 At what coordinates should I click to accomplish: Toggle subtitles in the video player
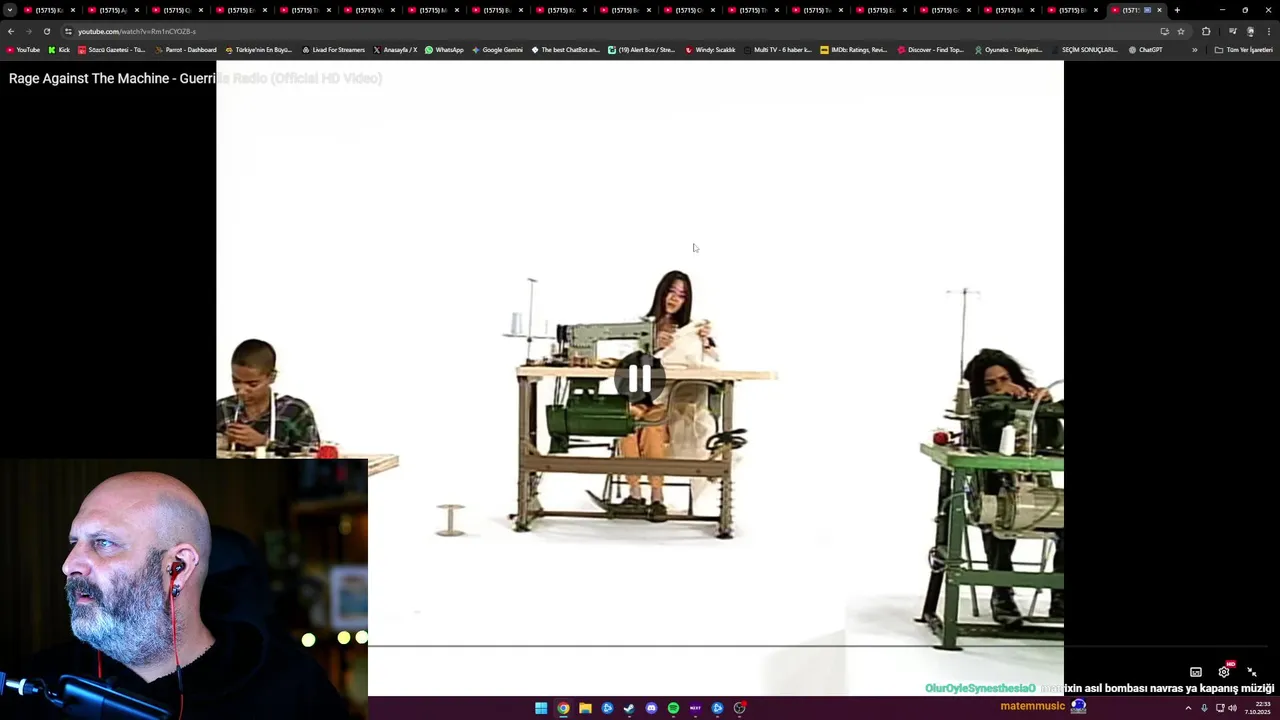tap(1195, 672)
